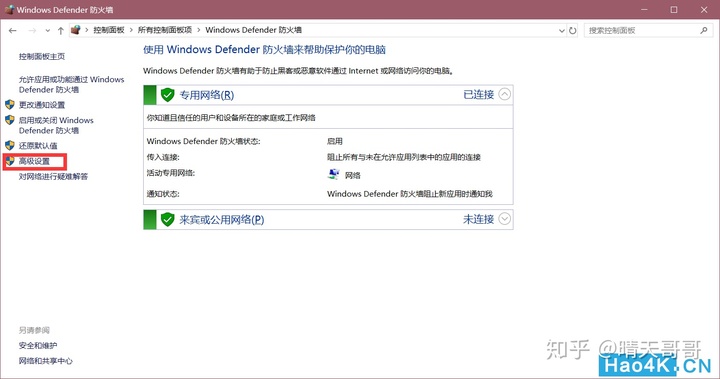Click 启用 firewall state value

335,141
